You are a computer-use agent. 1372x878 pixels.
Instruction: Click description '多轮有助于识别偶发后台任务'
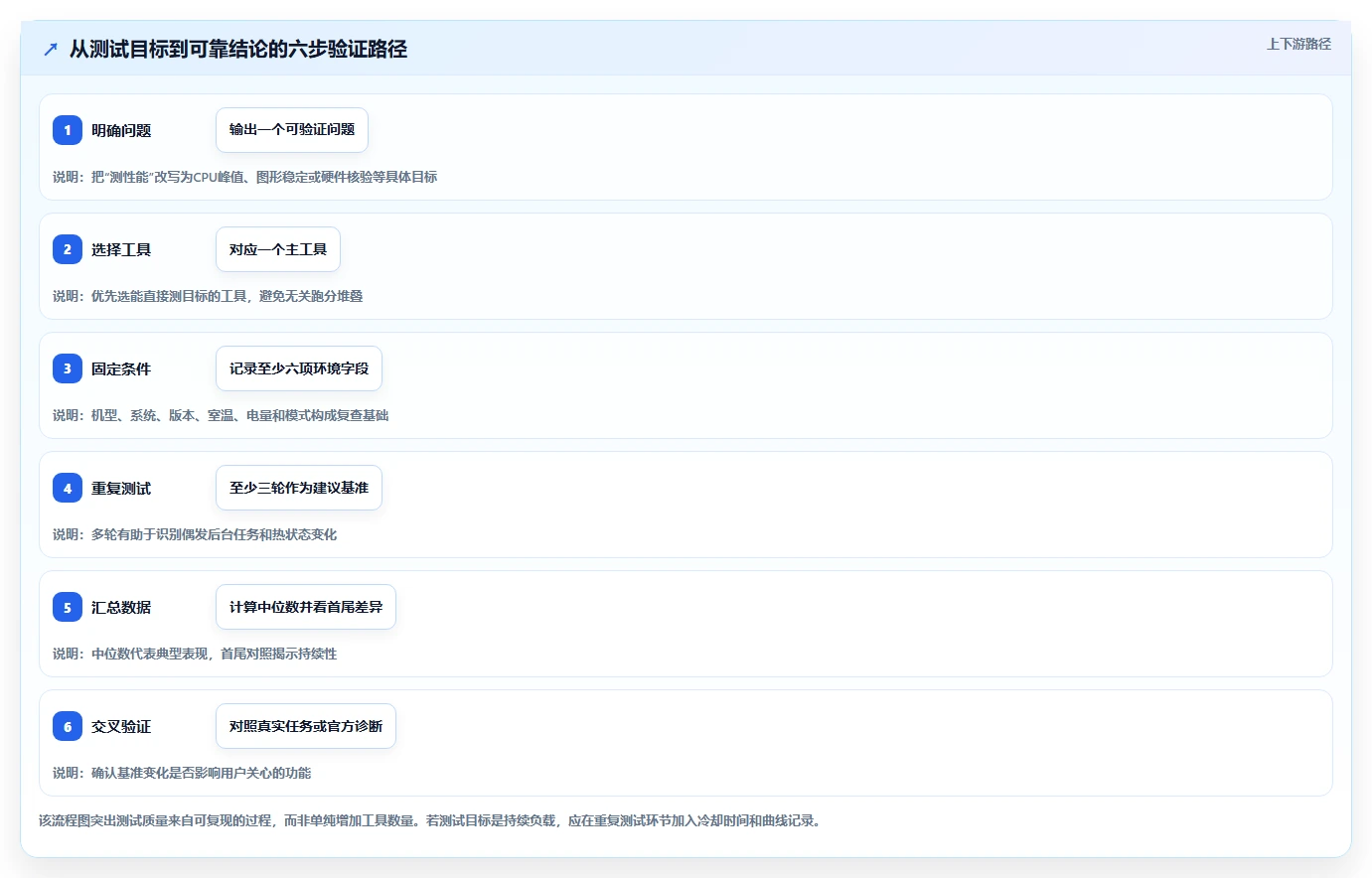tap(195, 534)
